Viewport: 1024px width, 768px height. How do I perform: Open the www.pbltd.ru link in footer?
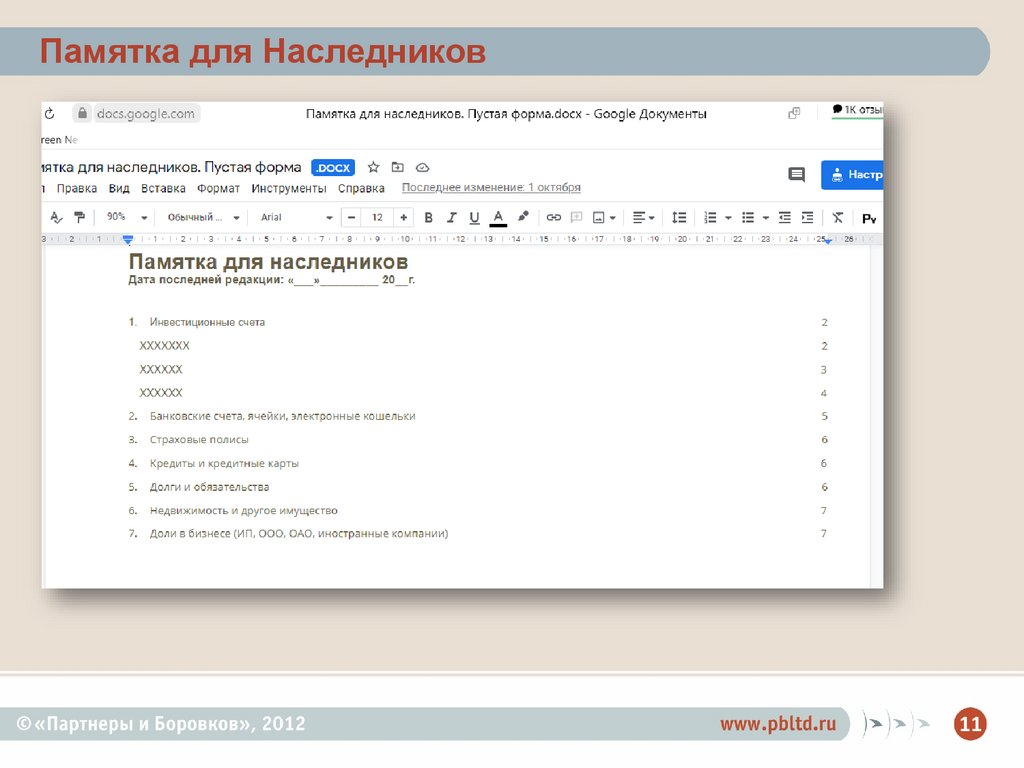tap(778, 724)
